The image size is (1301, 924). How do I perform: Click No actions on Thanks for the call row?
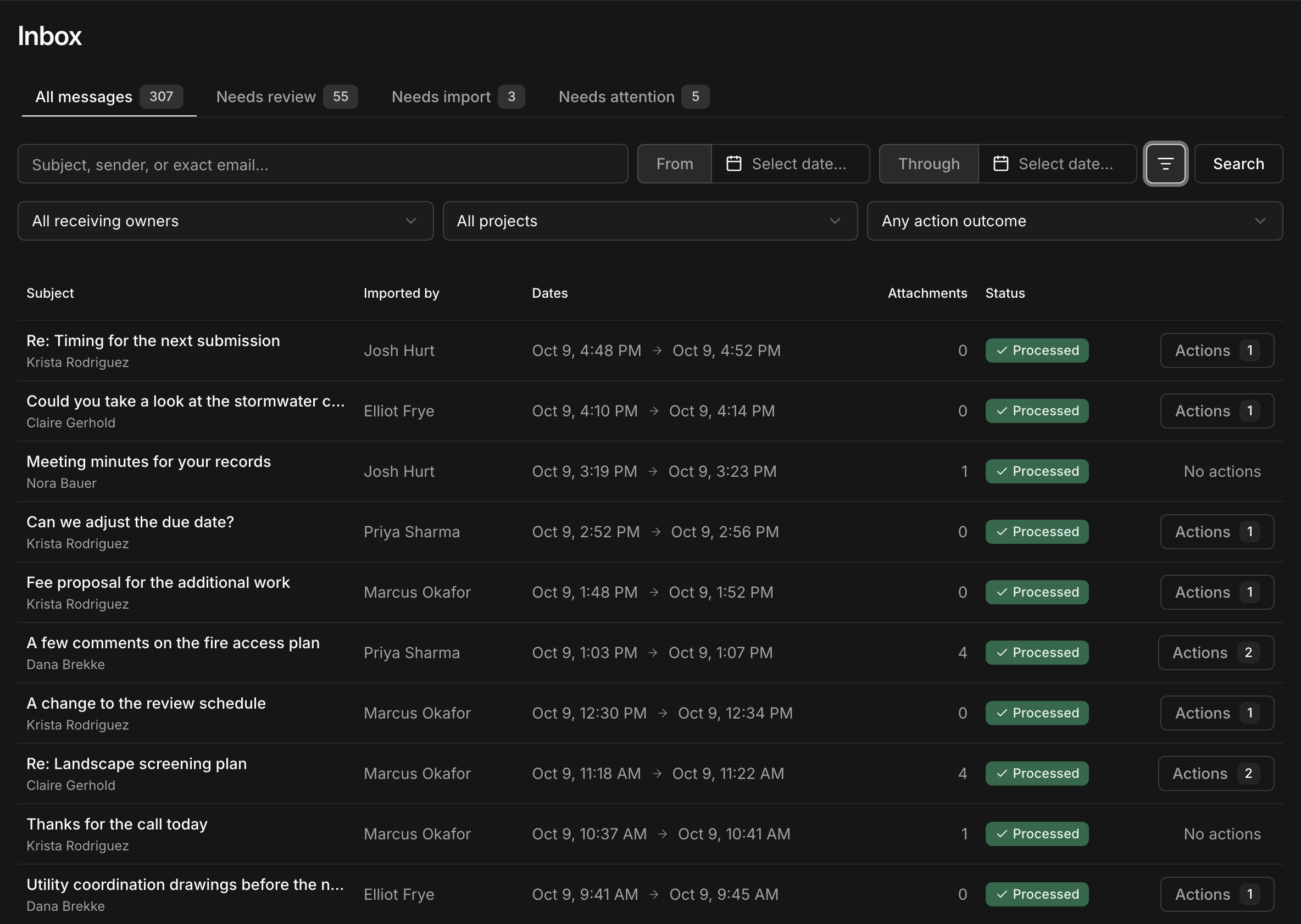1222,833
